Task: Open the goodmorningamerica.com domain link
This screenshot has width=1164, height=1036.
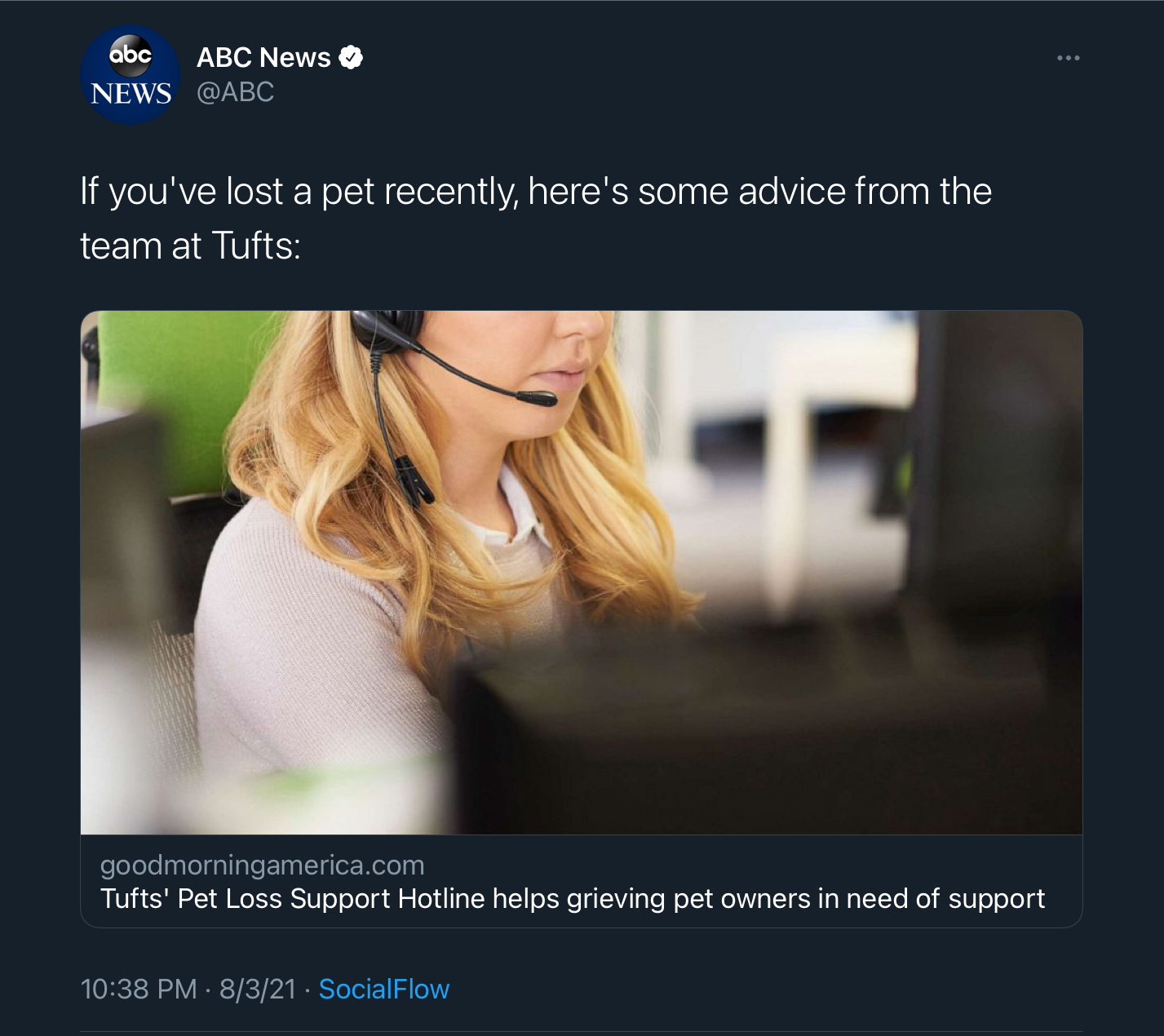Action: (262, 865)
